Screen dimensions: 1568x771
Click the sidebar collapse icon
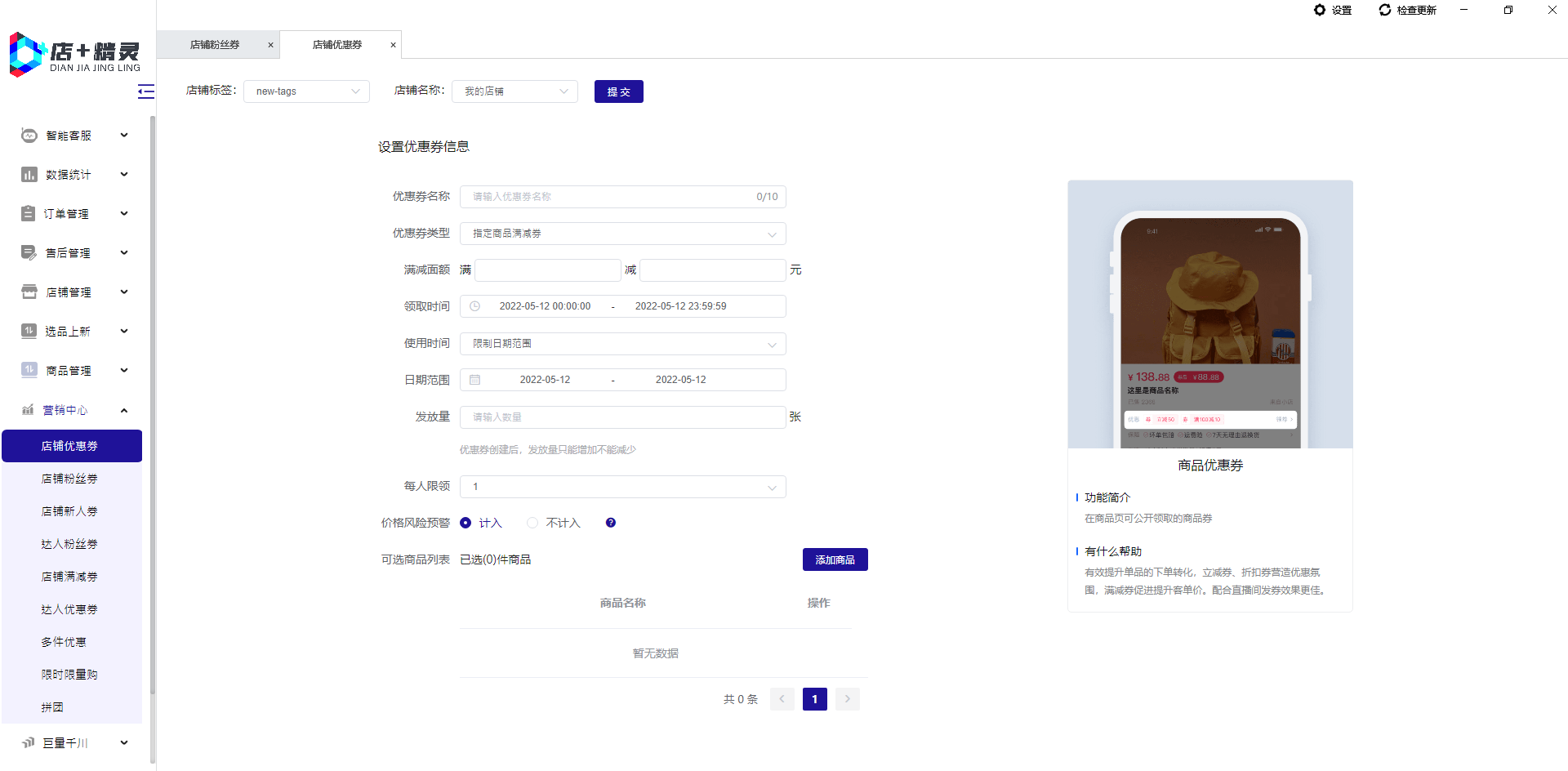146,91
